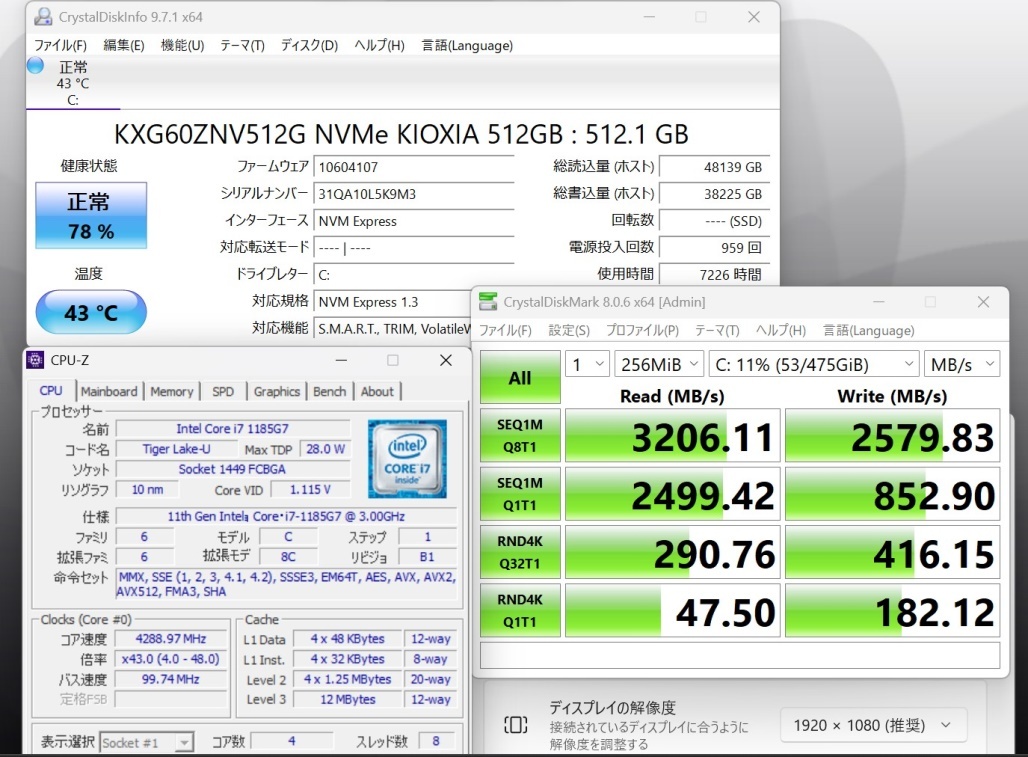Viewport: 1028px width, 757px height.
Task: Click the CrystalDiskMark icon in its title bar
Action: point(488,300)
